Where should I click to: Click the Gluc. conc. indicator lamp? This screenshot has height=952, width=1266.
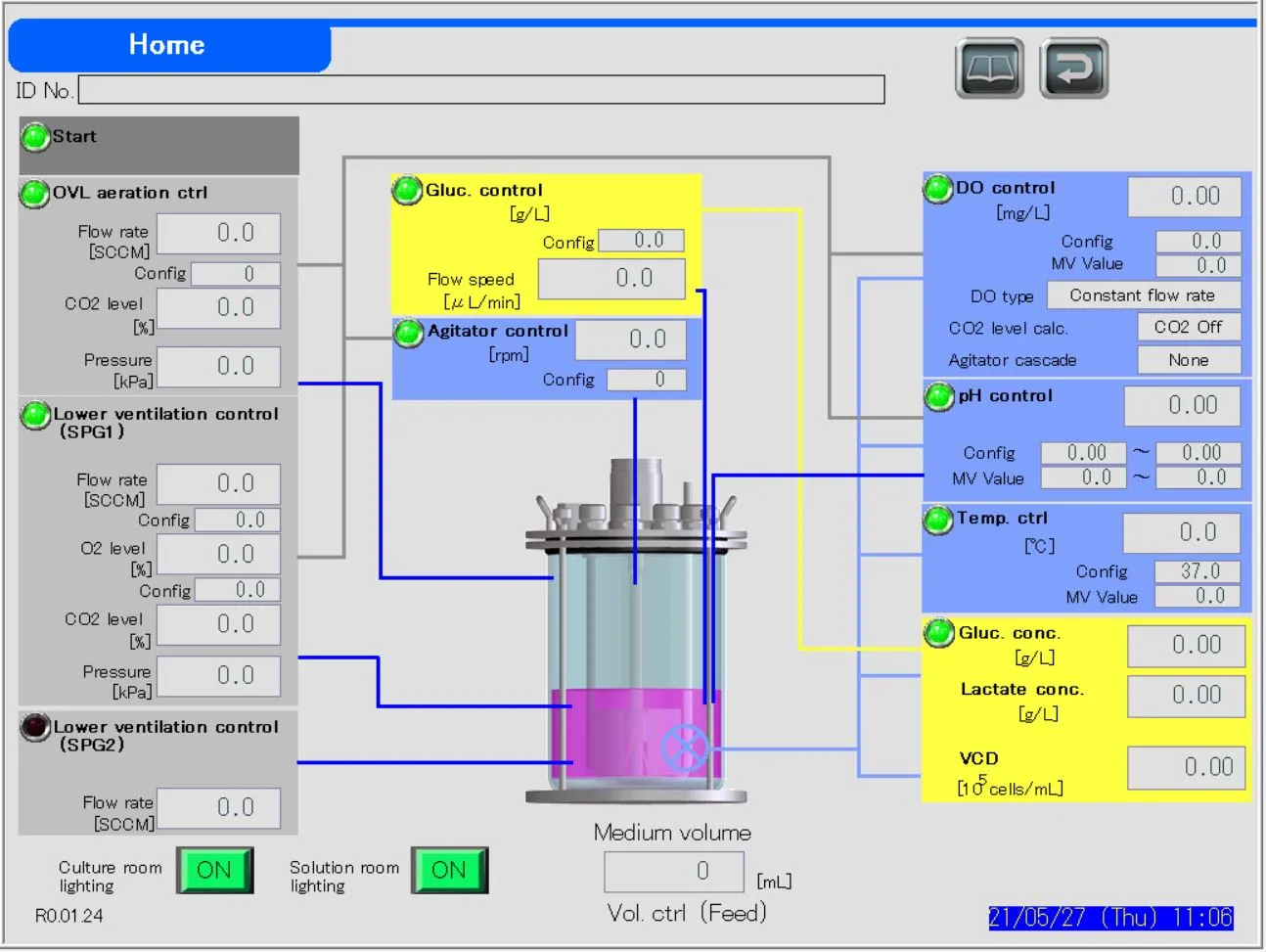tap(939, 633)
